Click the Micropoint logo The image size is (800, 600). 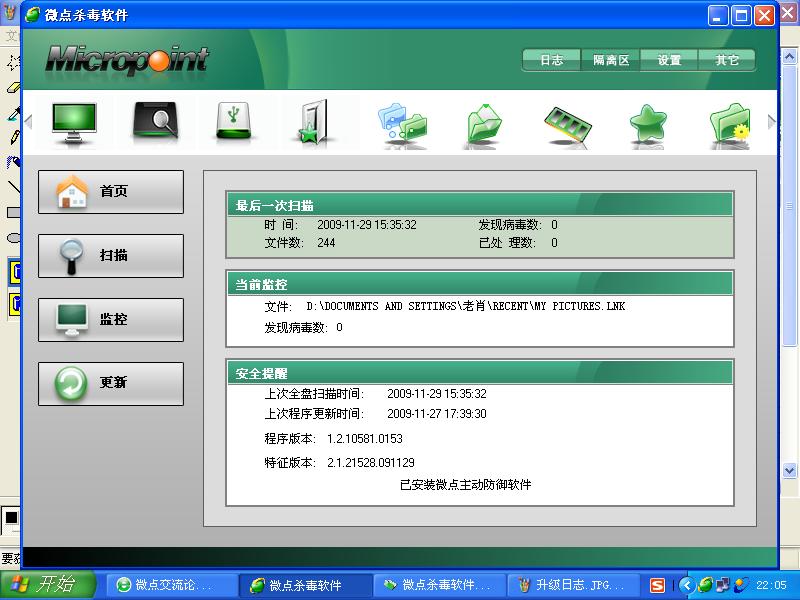pos(127,61)
